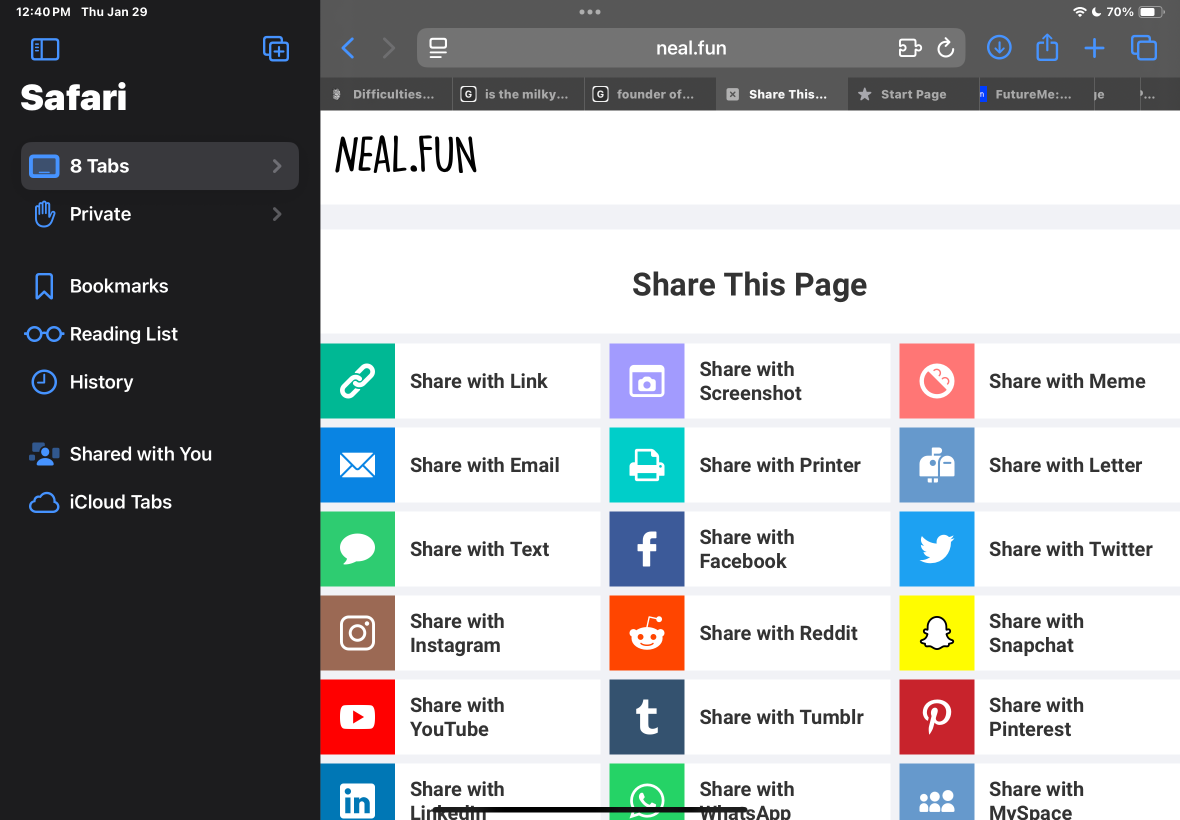The height and width of the screenshot is (820, 1180).
Task: Click the MySpace people icon
Action: point(936,792)
